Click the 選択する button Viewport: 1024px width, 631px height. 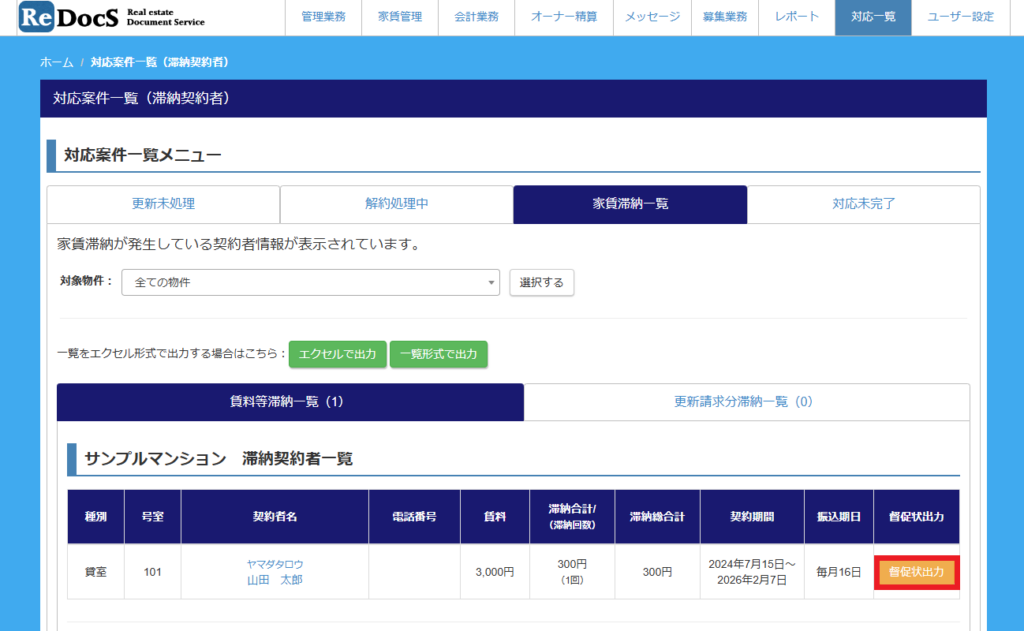click(x=541, y=282)
